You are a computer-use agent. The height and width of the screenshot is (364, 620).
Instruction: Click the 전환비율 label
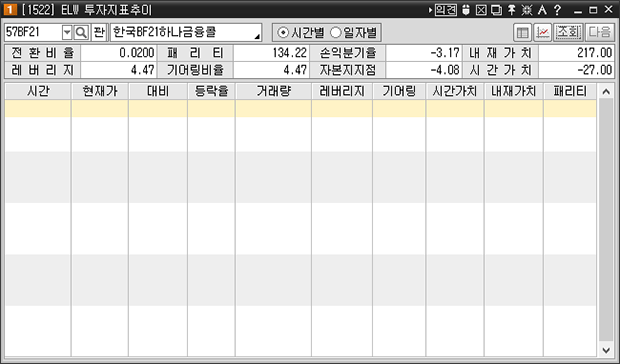(43, 53)
